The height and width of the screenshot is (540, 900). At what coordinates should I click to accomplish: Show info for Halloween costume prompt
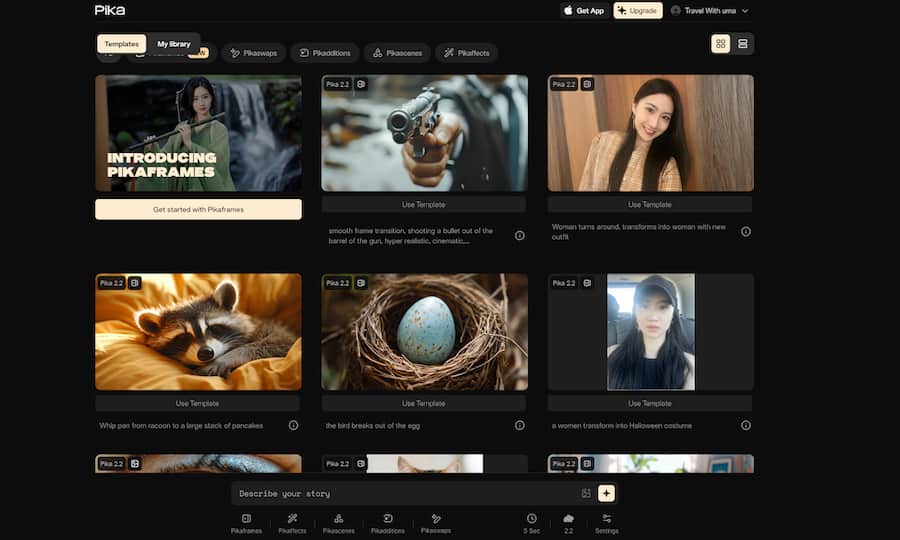(746, 425)
